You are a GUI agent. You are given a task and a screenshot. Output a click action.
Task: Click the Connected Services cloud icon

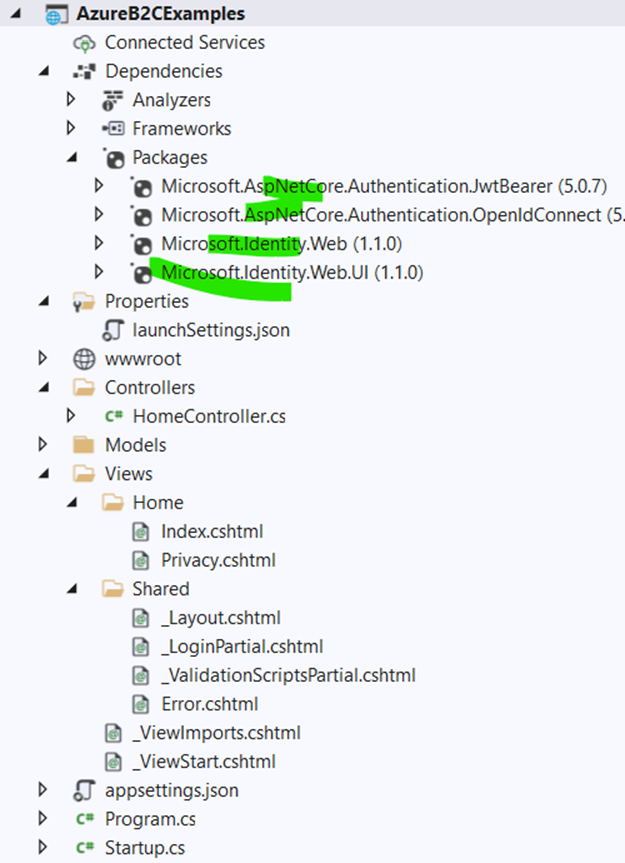(84, 43)
